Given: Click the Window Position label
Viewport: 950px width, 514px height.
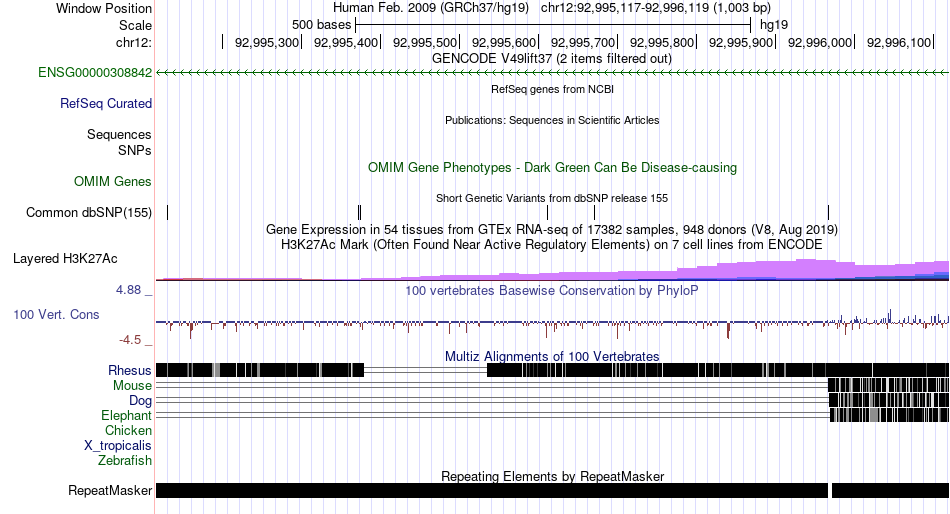Looking at the screenshot, I should point(104,8).
